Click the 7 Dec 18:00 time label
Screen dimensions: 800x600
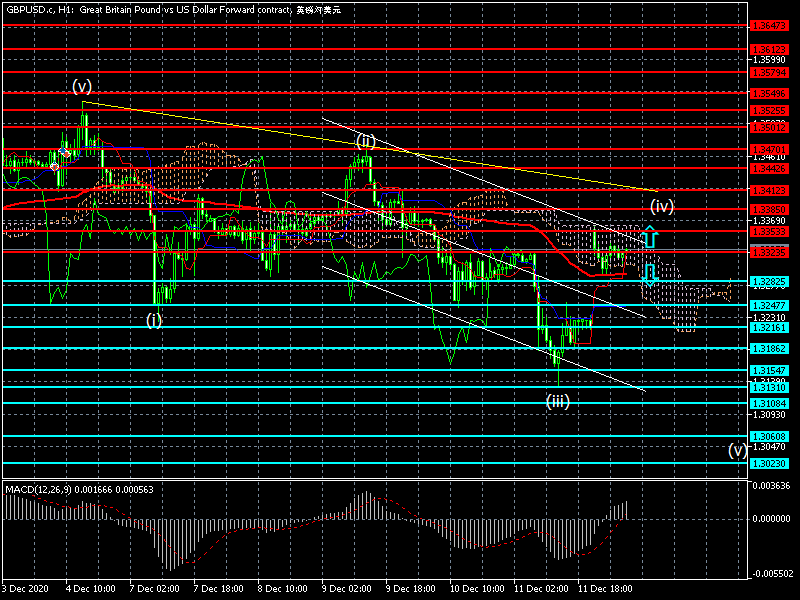click(218, 588)
